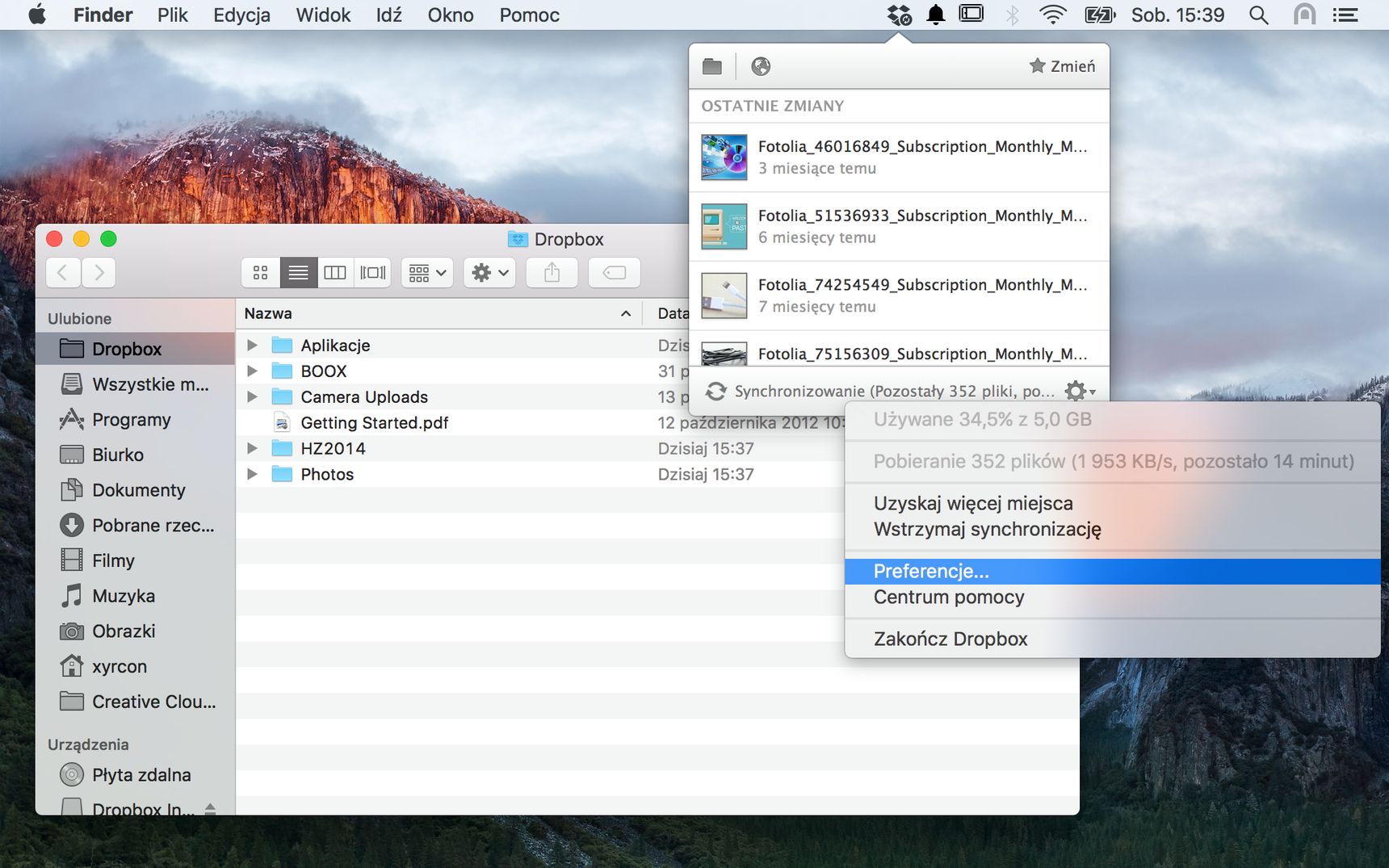This screenshot has width=1389, height=868.
Task: Select Płyta zdalna device
Action: coord(135,775)
